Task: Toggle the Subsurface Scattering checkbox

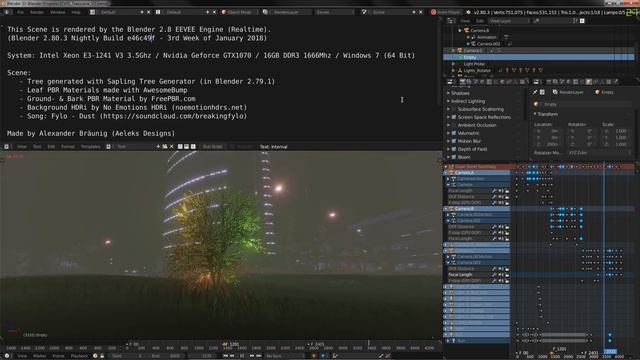Action: [454, 109]
